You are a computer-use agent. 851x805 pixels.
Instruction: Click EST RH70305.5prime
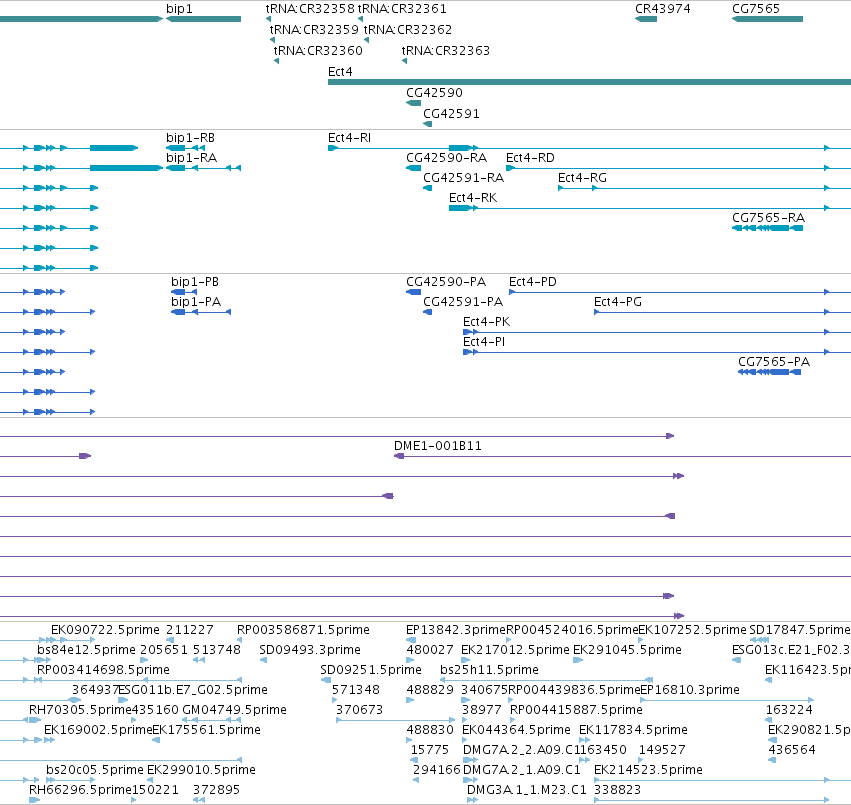click(x=80, y=710)
